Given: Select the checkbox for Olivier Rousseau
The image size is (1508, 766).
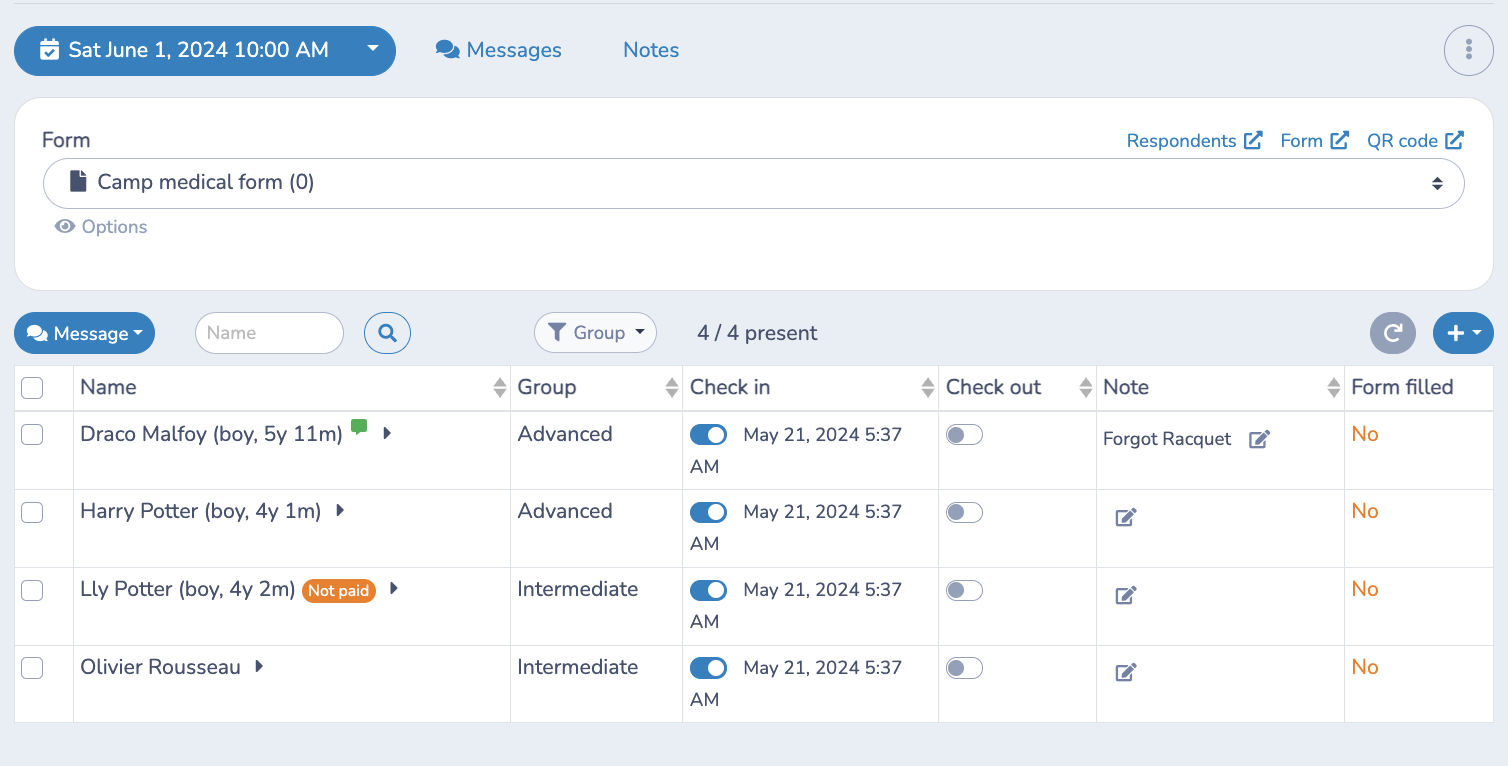Looking at the screenshot, I should pyautogui.click(x=32, y=668).
